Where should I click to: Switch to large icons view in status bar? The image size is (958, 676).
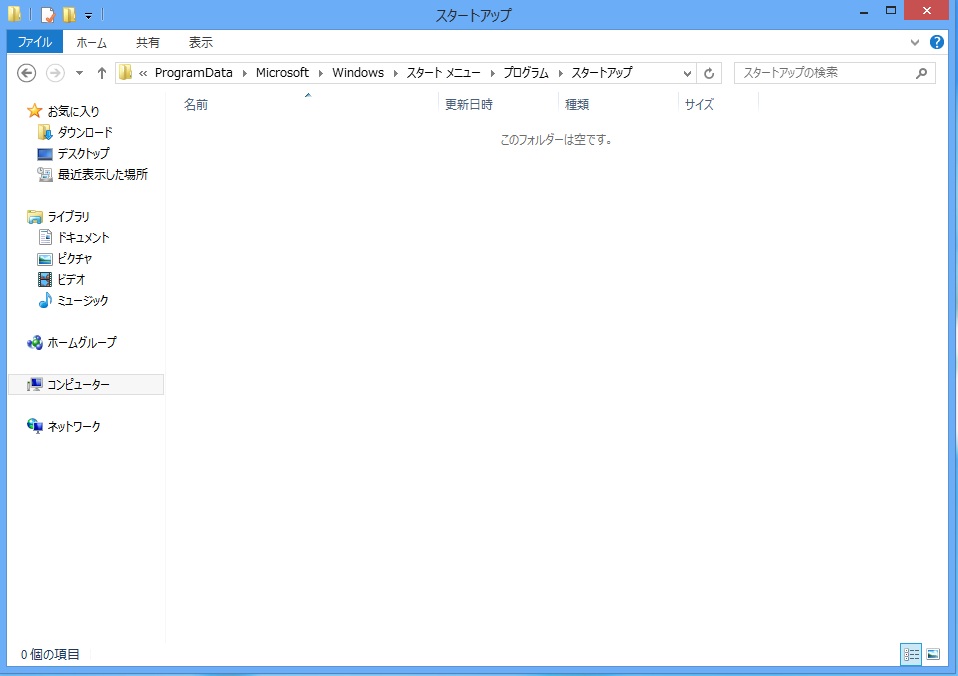pos(933,654)
